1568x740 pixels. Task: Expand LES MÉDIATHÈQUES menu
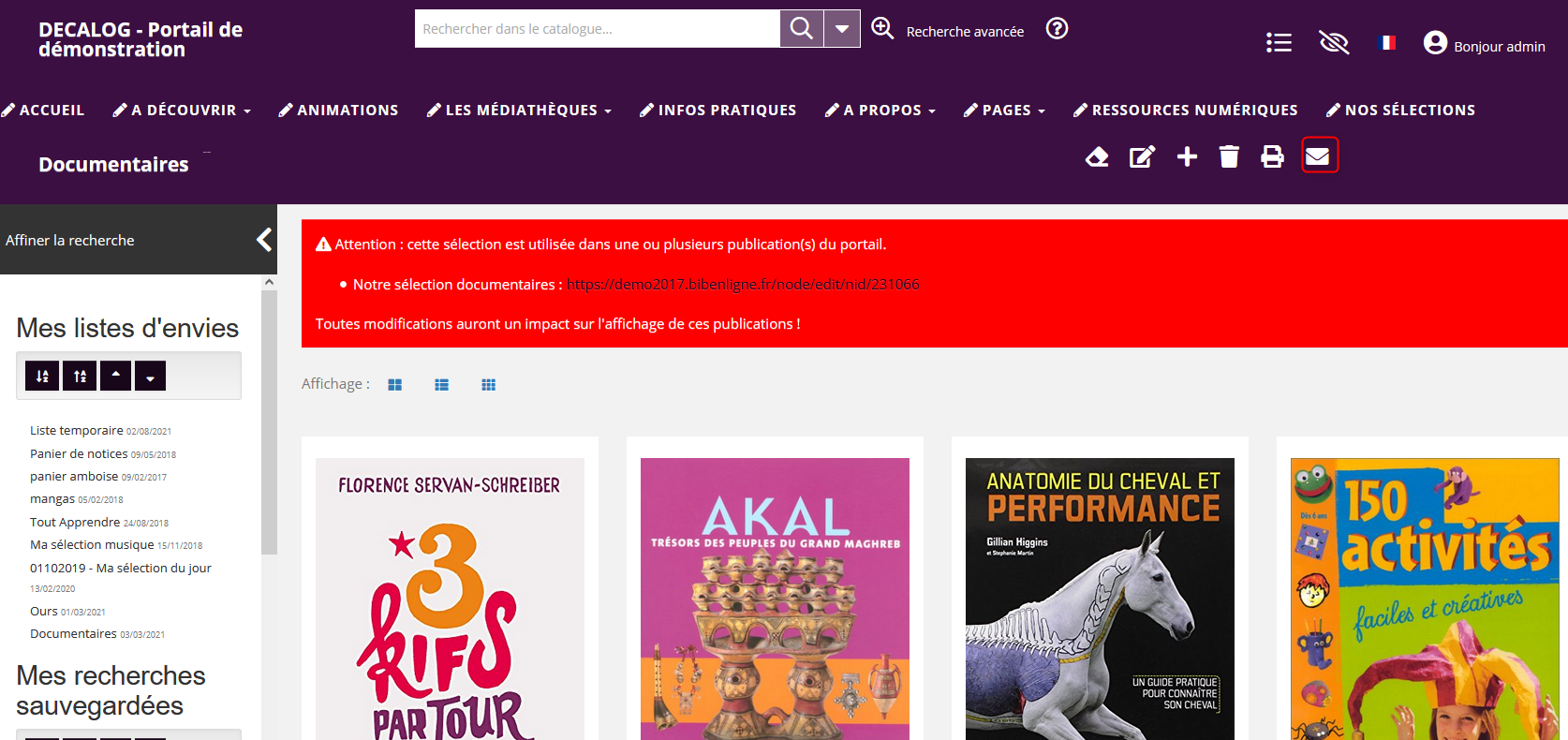coord(519,110)
